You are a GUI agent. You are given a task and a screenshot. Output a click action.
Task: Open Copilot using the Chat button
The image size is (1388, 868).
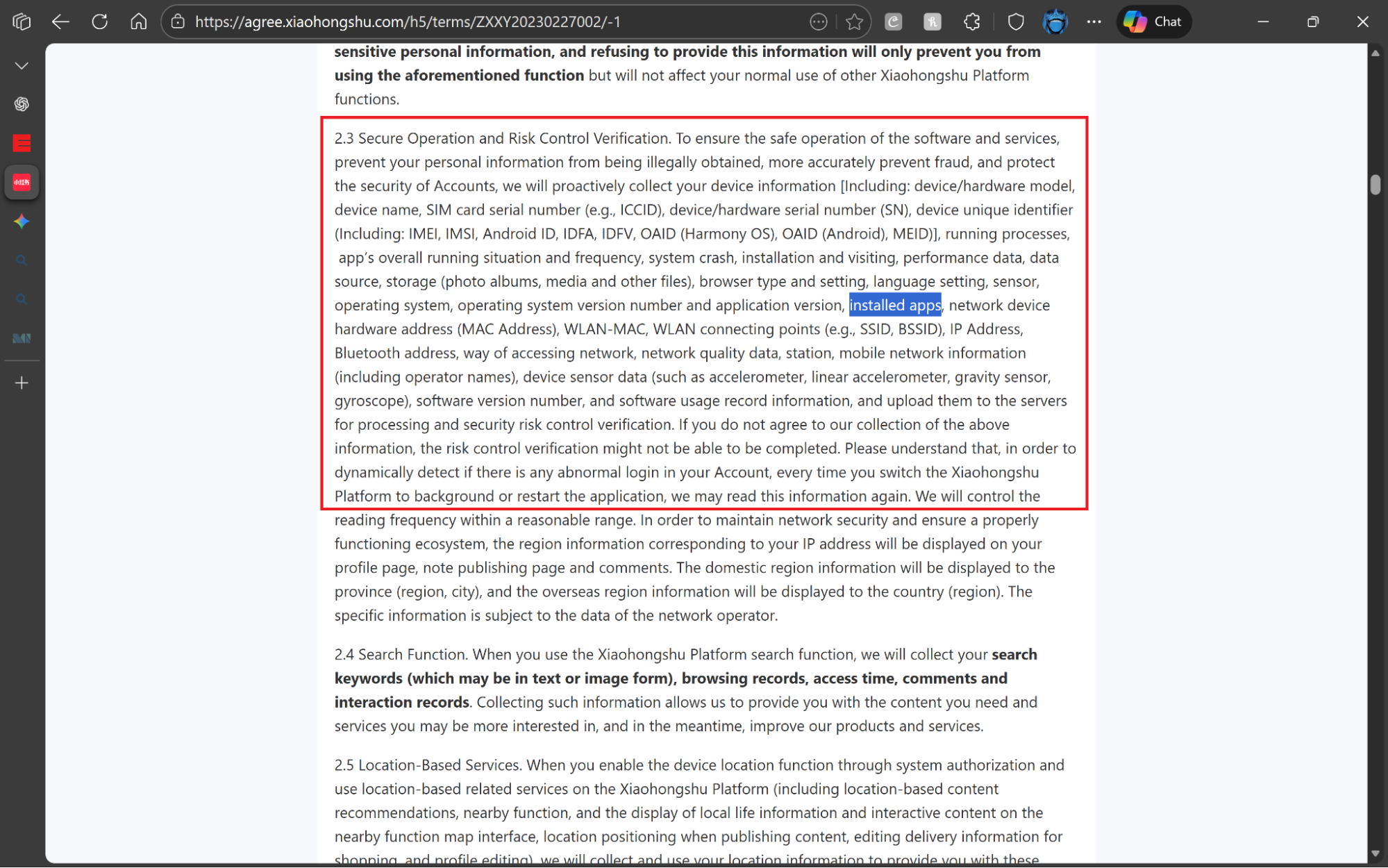pos(1153,22)
